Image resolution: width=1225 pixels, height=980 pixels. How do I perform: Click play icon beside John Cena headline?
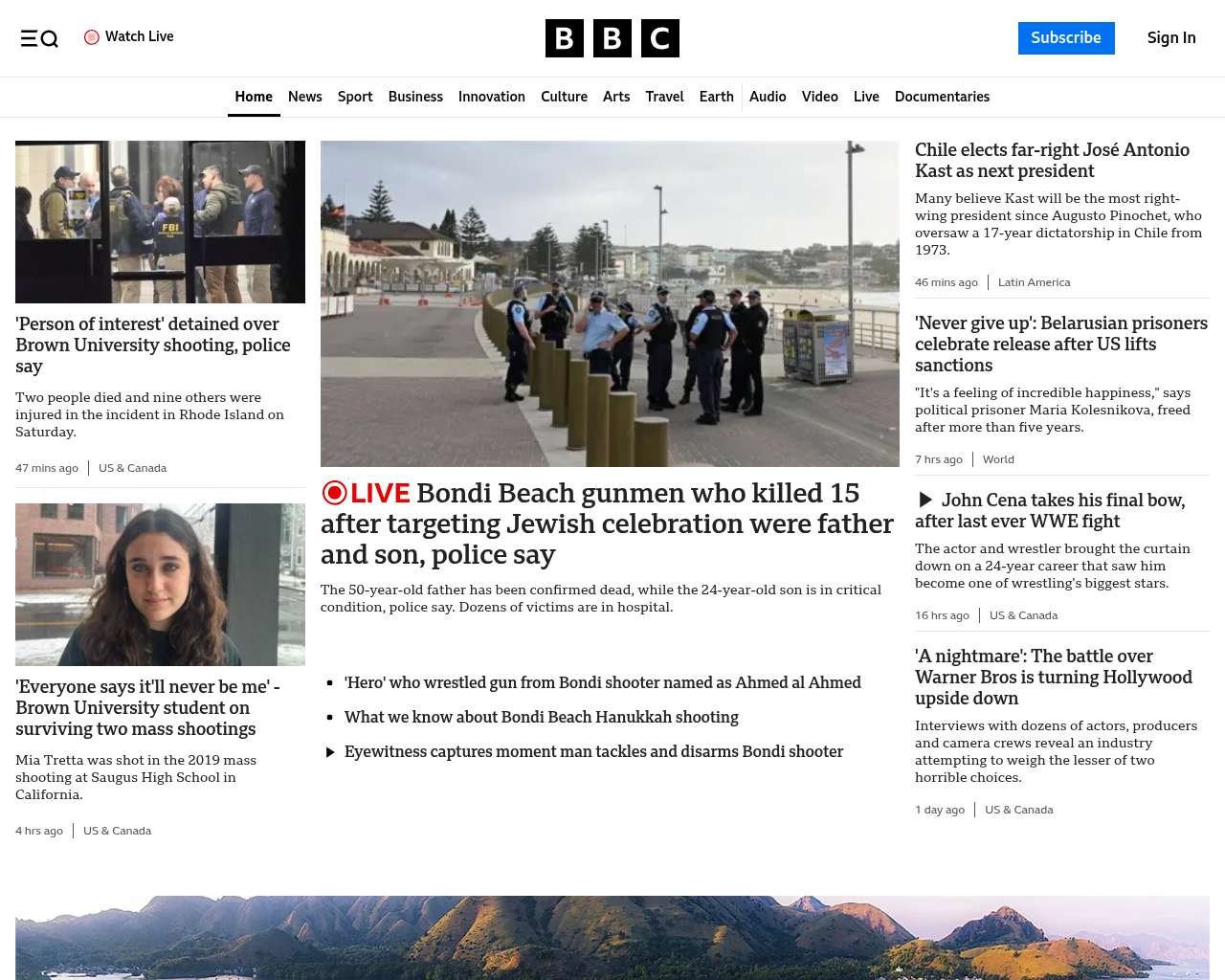(925, 500)
